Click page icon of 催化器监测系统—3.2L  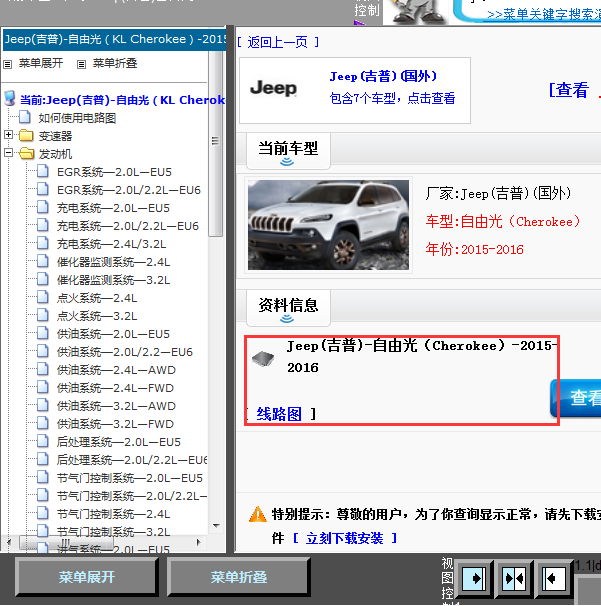pyautogui.click(x=43, y=279)
